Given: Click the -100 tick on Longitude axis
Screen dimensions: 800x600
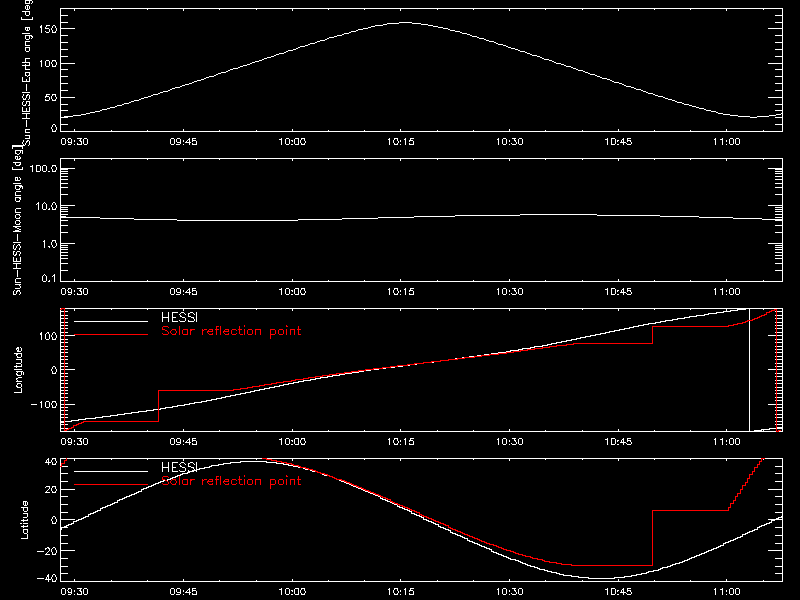Looking at the screenshot, I should (x=44, y=405).
